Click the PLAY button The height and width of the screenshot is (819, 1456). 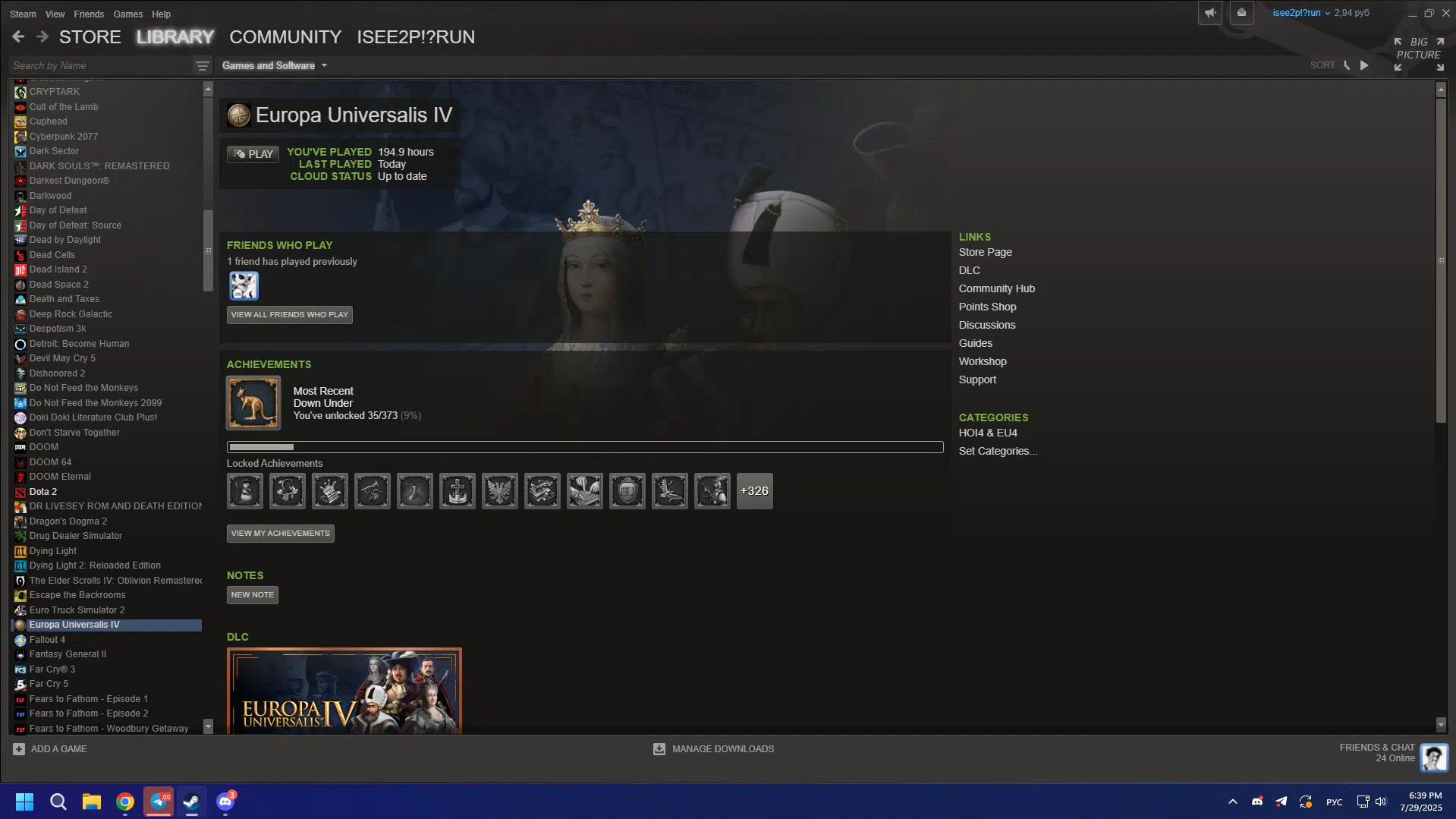tap(253, 154)
